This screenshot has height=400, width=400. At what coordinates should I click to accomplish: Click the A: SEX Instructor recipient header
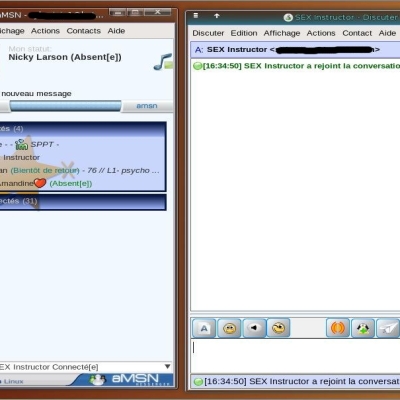point(295,50)
